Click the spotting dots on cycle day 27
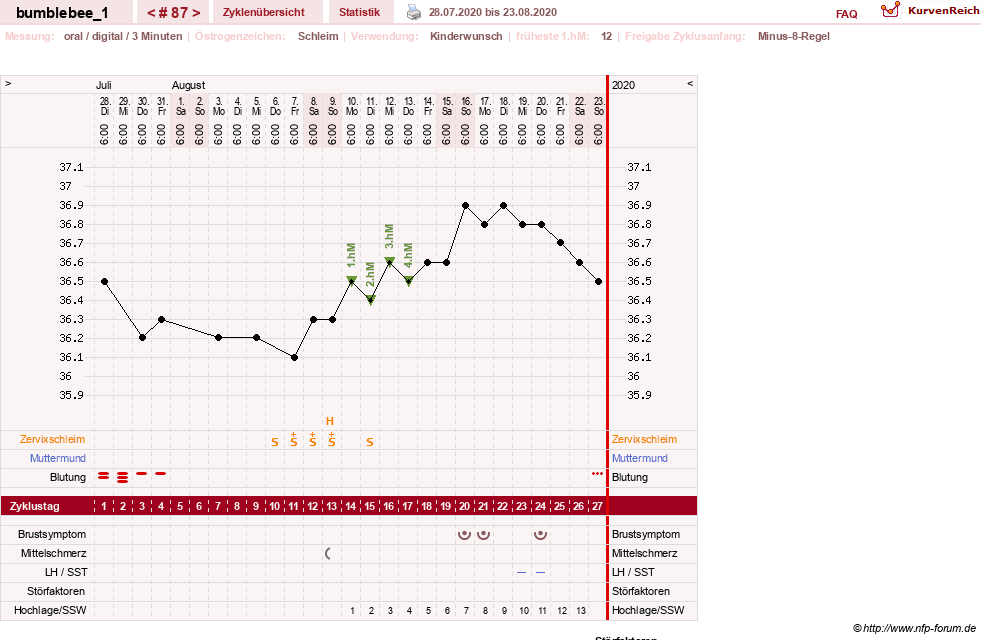 (x=597, y=474)
